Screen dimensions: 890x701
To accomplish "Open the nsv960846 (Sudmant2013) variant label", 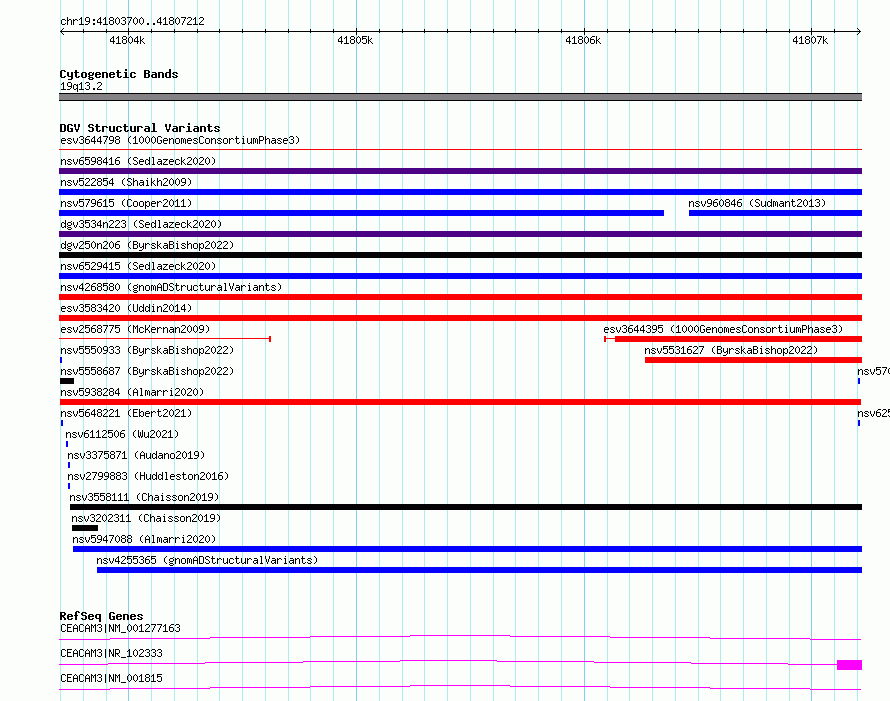I will tap(757, 203).
